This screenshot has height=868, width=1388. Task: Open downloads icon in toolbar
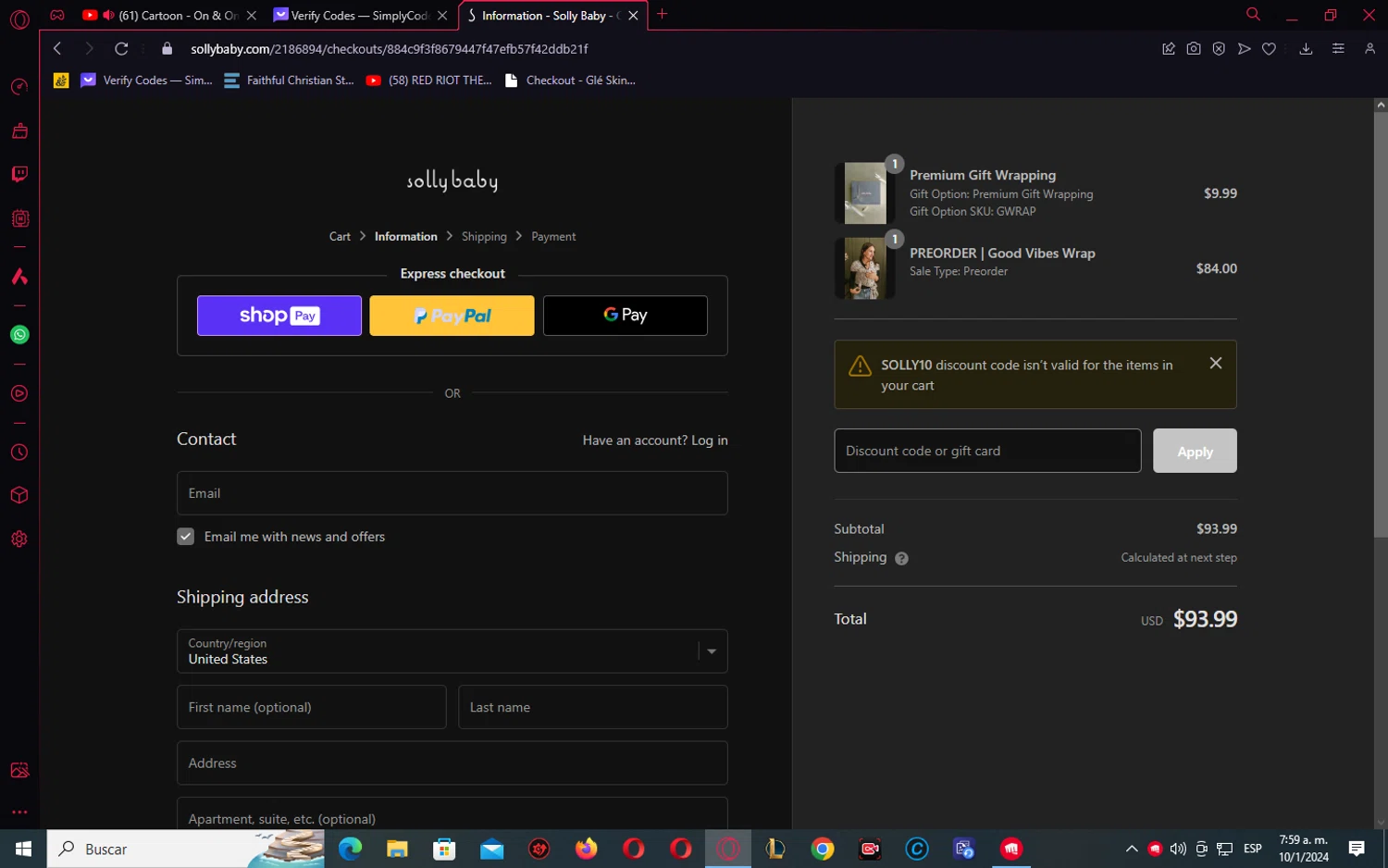(1306, 49)
